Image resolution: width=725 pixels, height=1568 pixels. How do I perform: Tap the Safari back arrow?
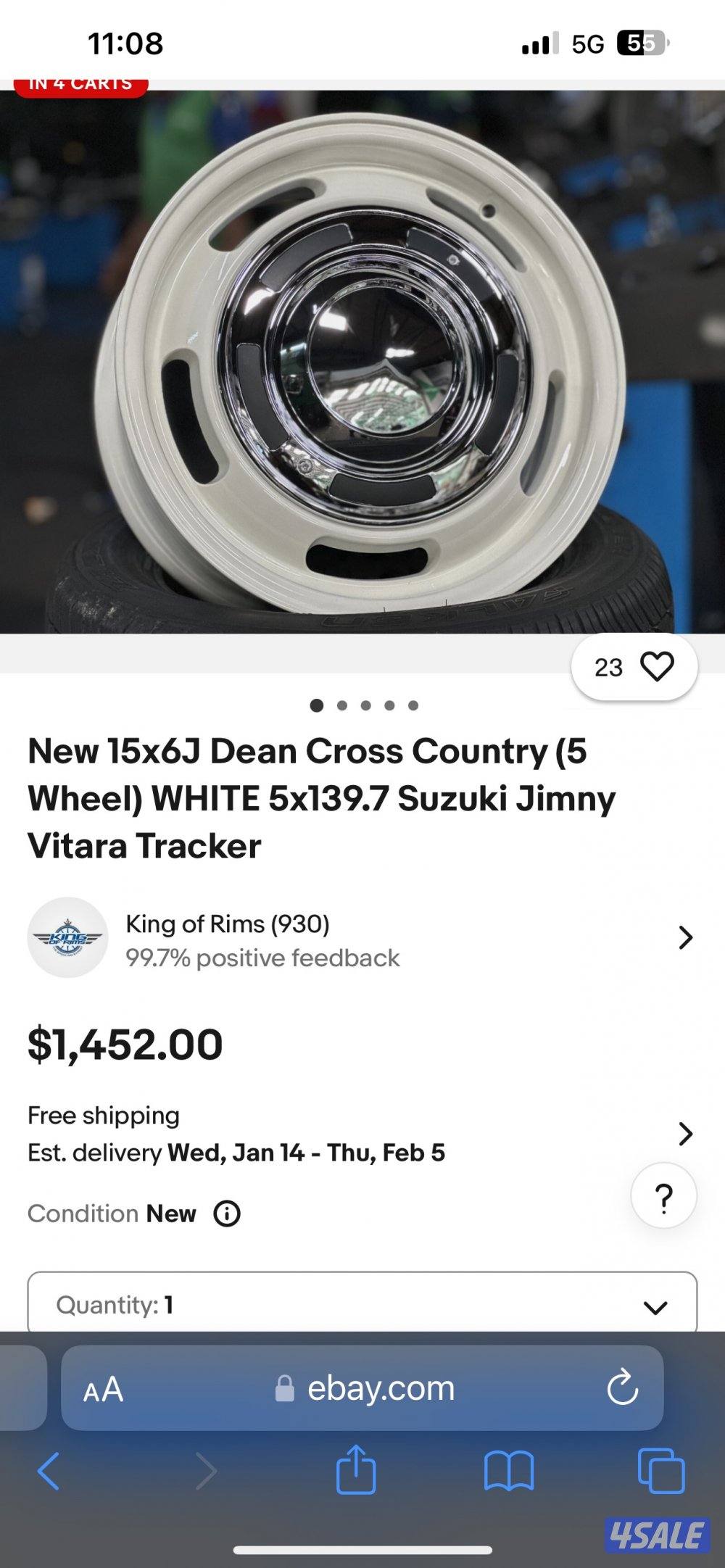coord(49,1472)
